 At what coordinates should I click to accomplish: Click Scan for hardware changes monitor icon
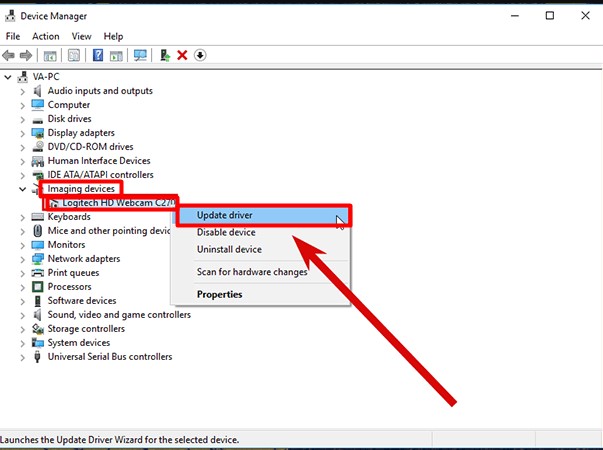(140, 55)
